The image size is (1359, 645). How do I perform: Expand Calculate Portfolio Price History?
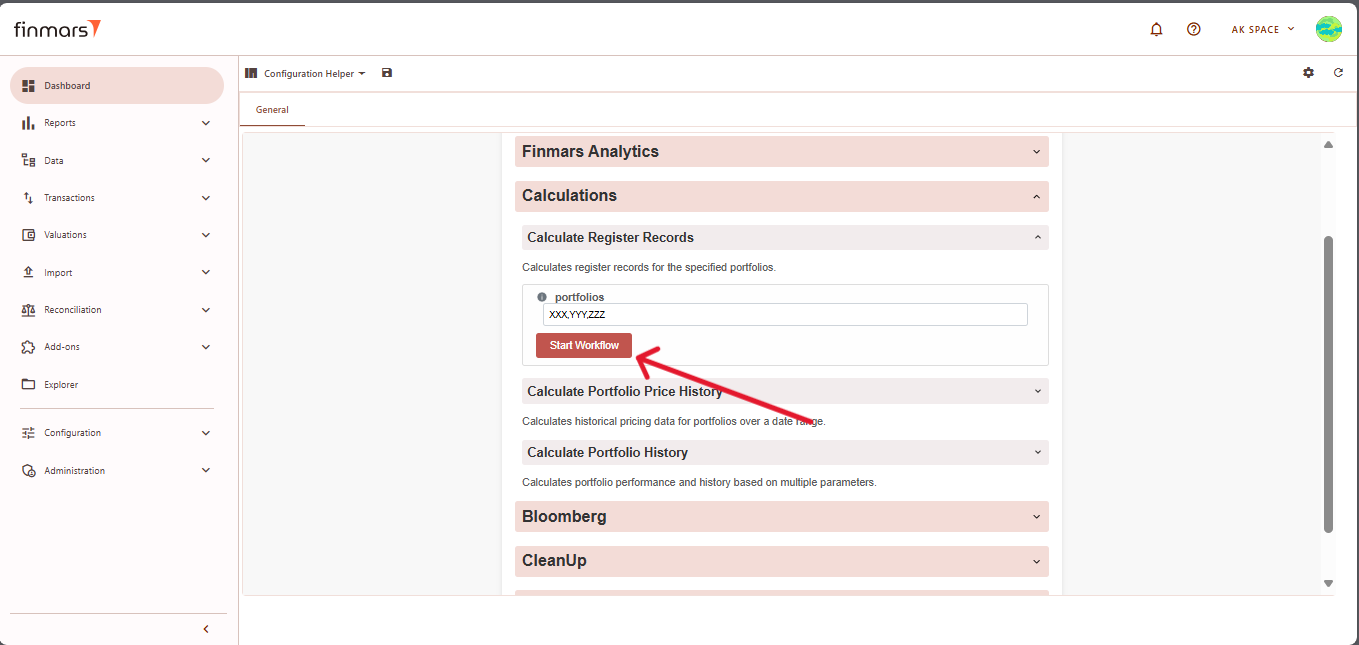point(784,391)
